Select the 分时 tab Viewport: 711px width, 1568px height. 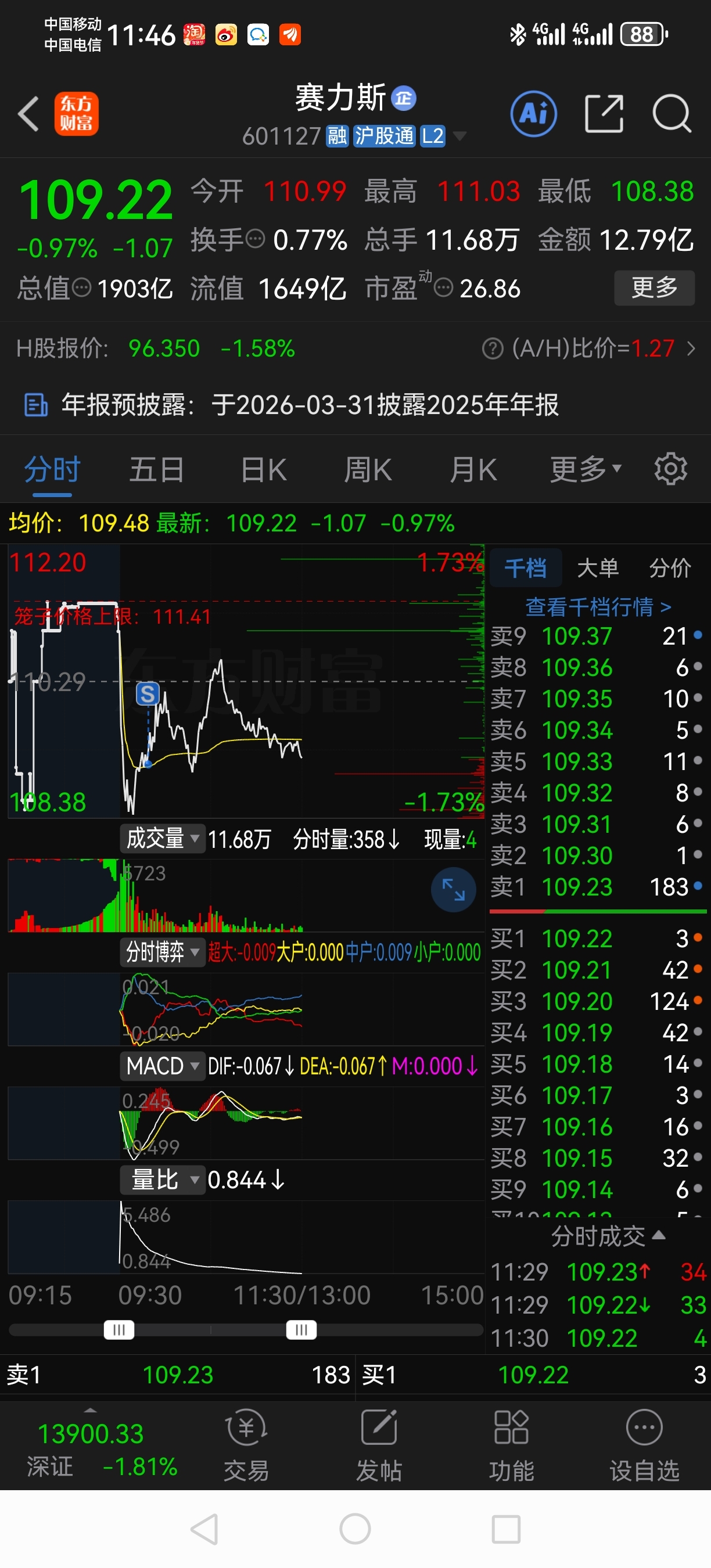click(x=52, y=470)
